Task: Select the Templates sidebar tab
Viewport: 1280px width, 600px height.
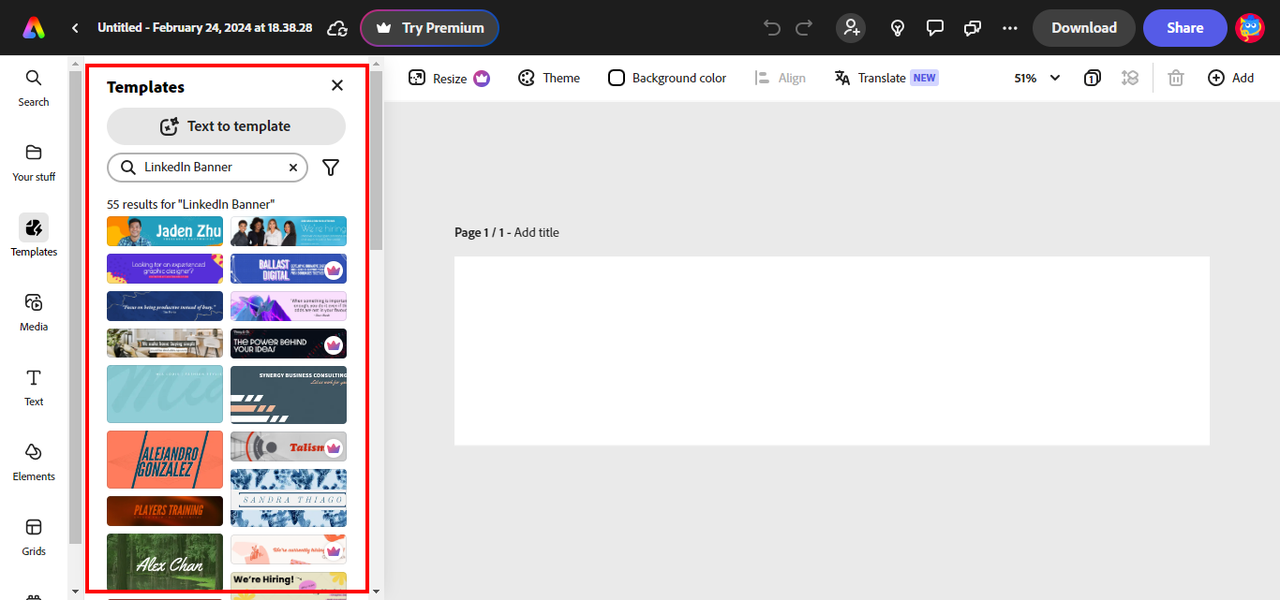Action: click(33, 236)
